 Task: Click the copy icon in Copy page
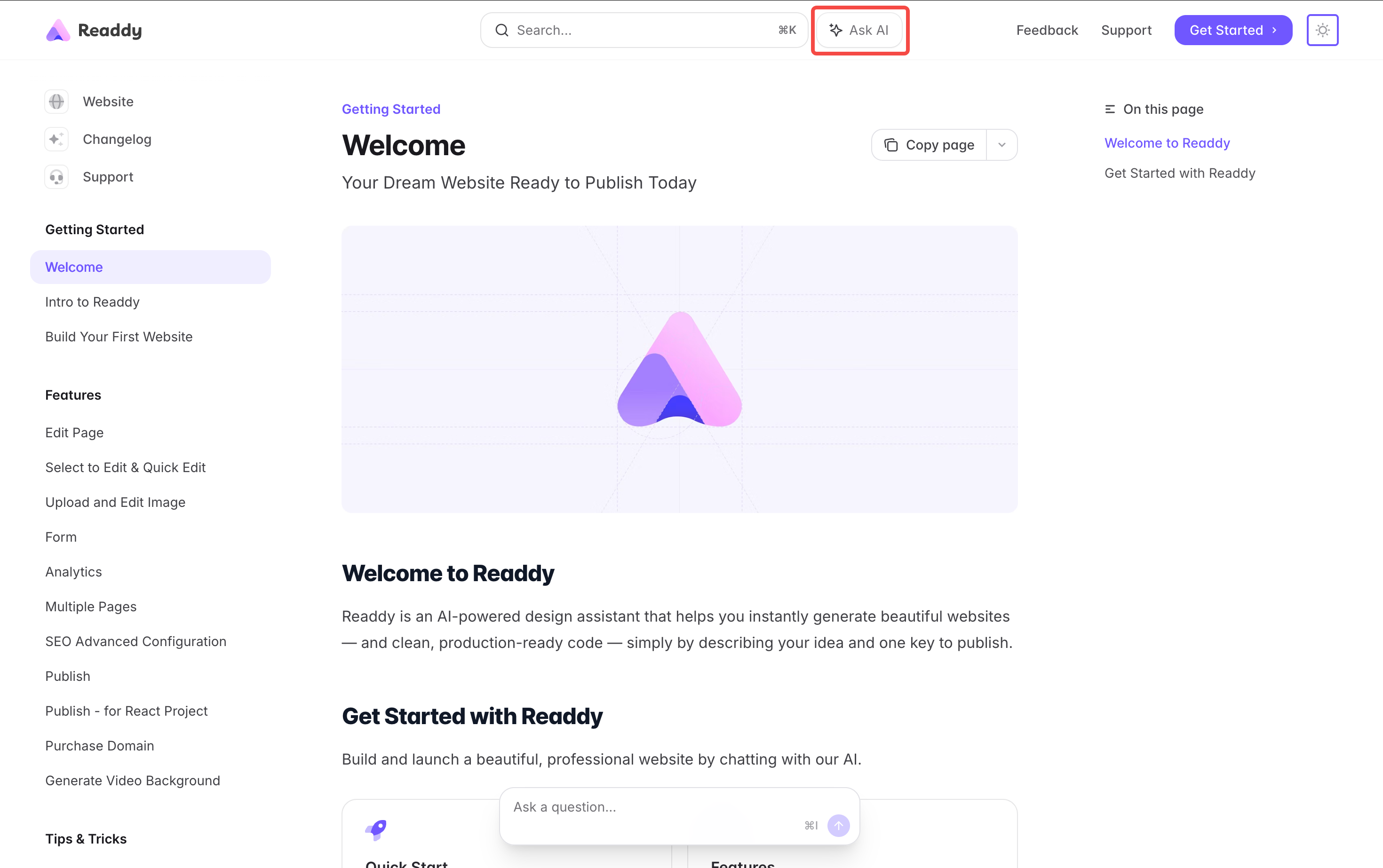click(x=891, y=145)
